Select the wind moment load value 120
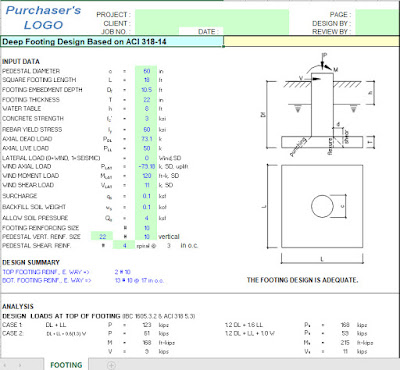Screen dimensions: 400x370 pos(146,176)
